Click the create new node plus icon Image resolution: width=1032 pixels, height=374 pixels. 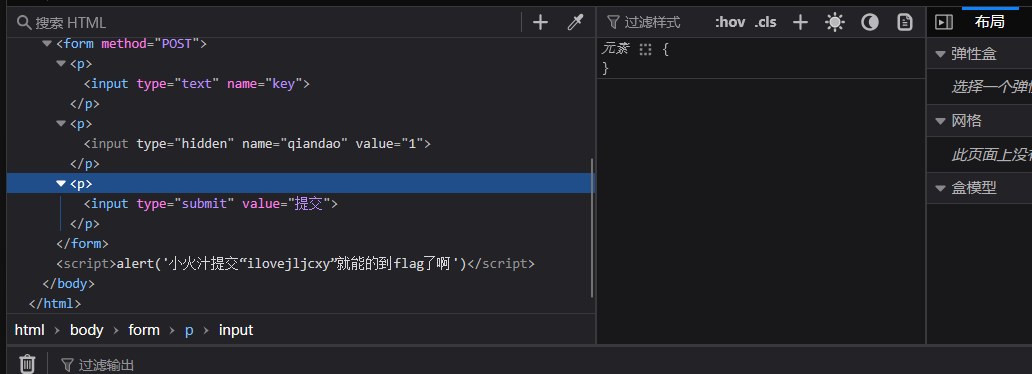(540, 22)
